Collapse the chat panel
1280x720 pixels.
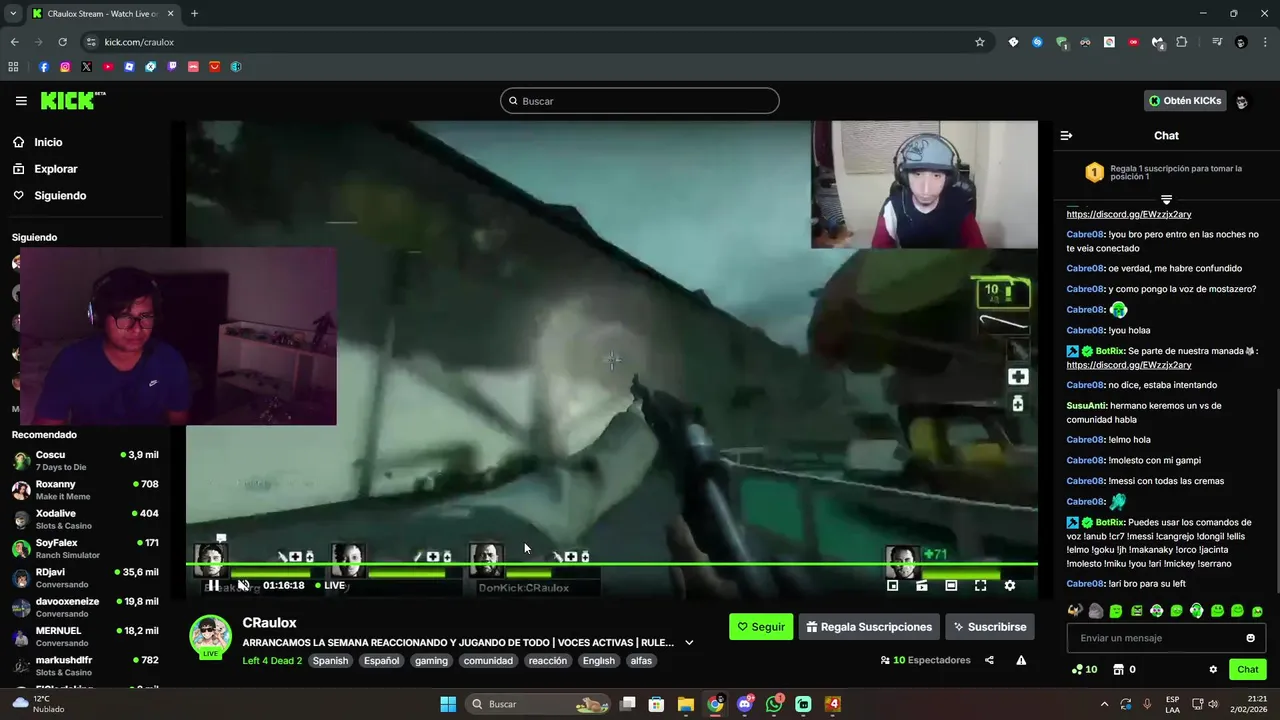coord(1066,135)
